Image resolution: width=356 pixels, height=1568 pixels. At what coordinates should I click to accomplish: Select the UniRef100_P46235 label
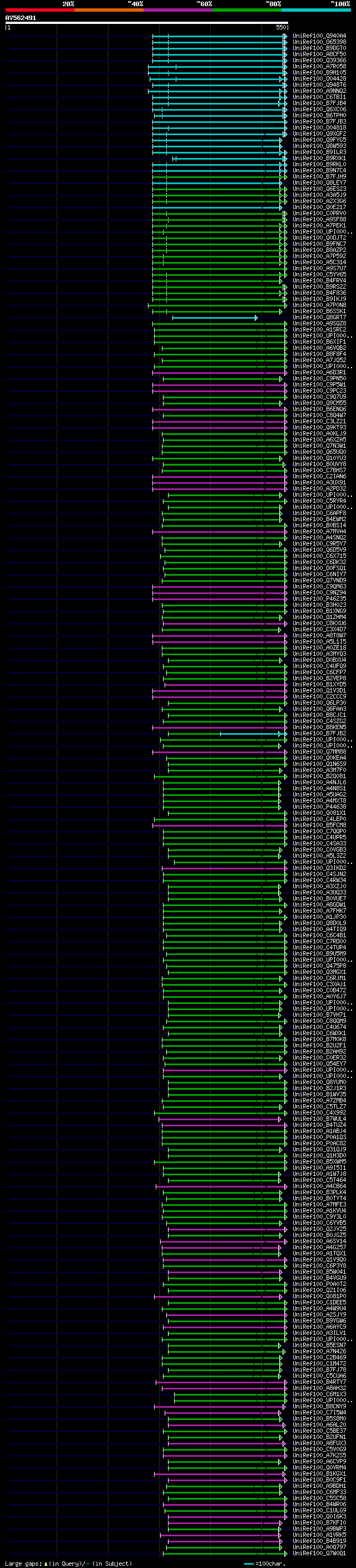(x=319, y=599)
